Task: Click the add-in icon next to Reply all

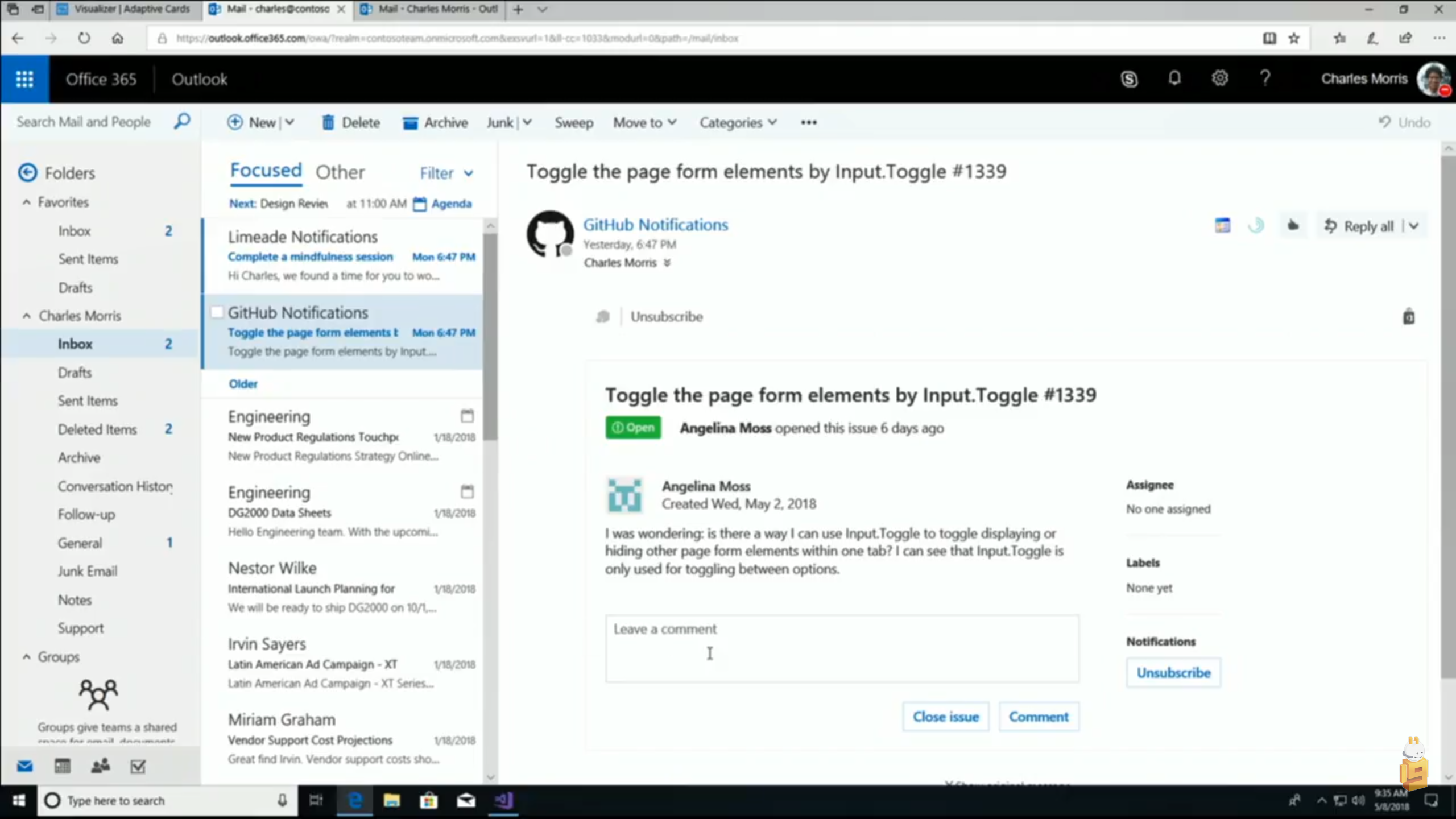Action: pyautogui.click(x=1222, y=226)
